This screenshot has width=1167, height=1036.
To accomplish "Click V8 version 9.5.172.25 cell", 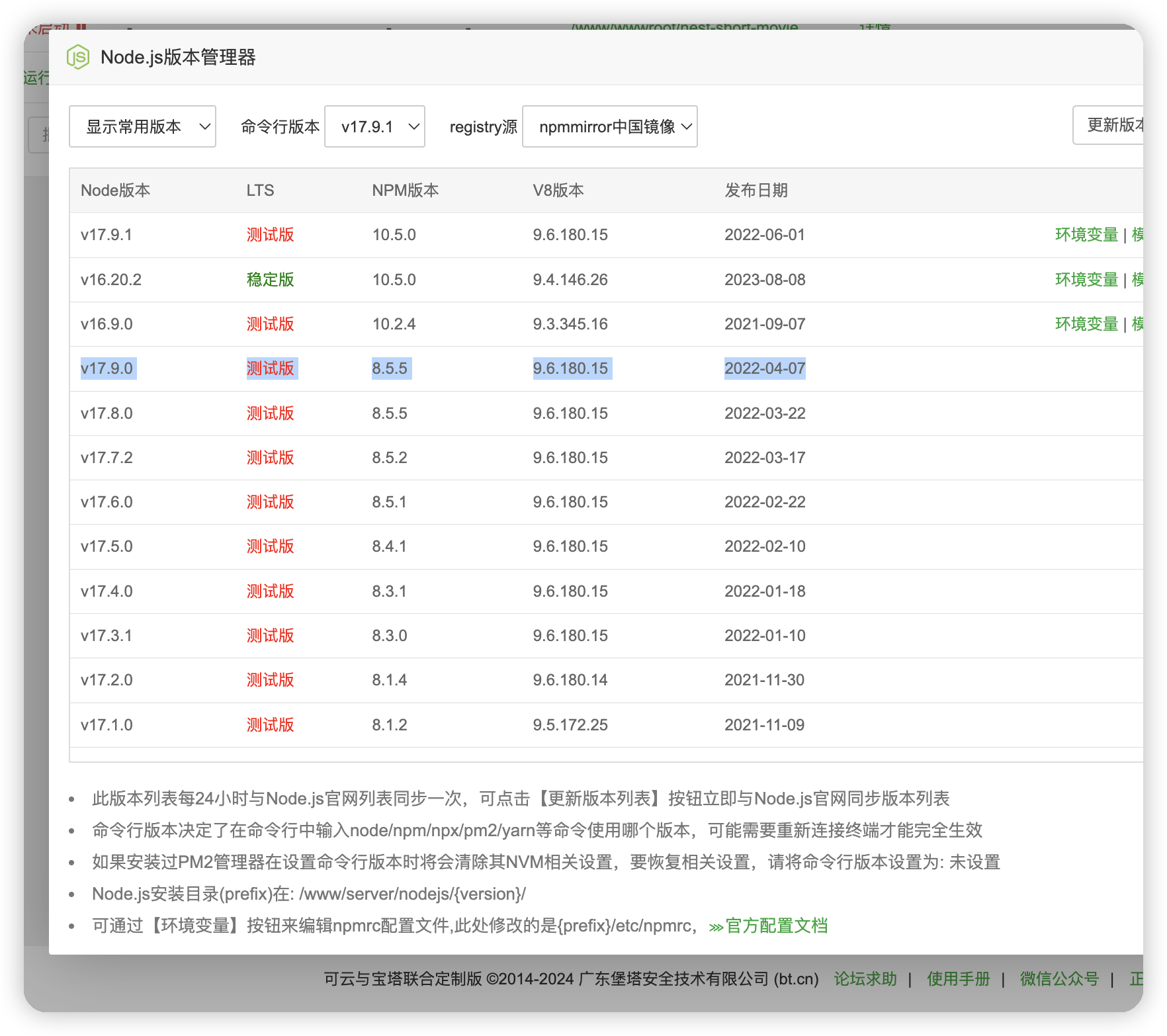I will pos(570,725).
